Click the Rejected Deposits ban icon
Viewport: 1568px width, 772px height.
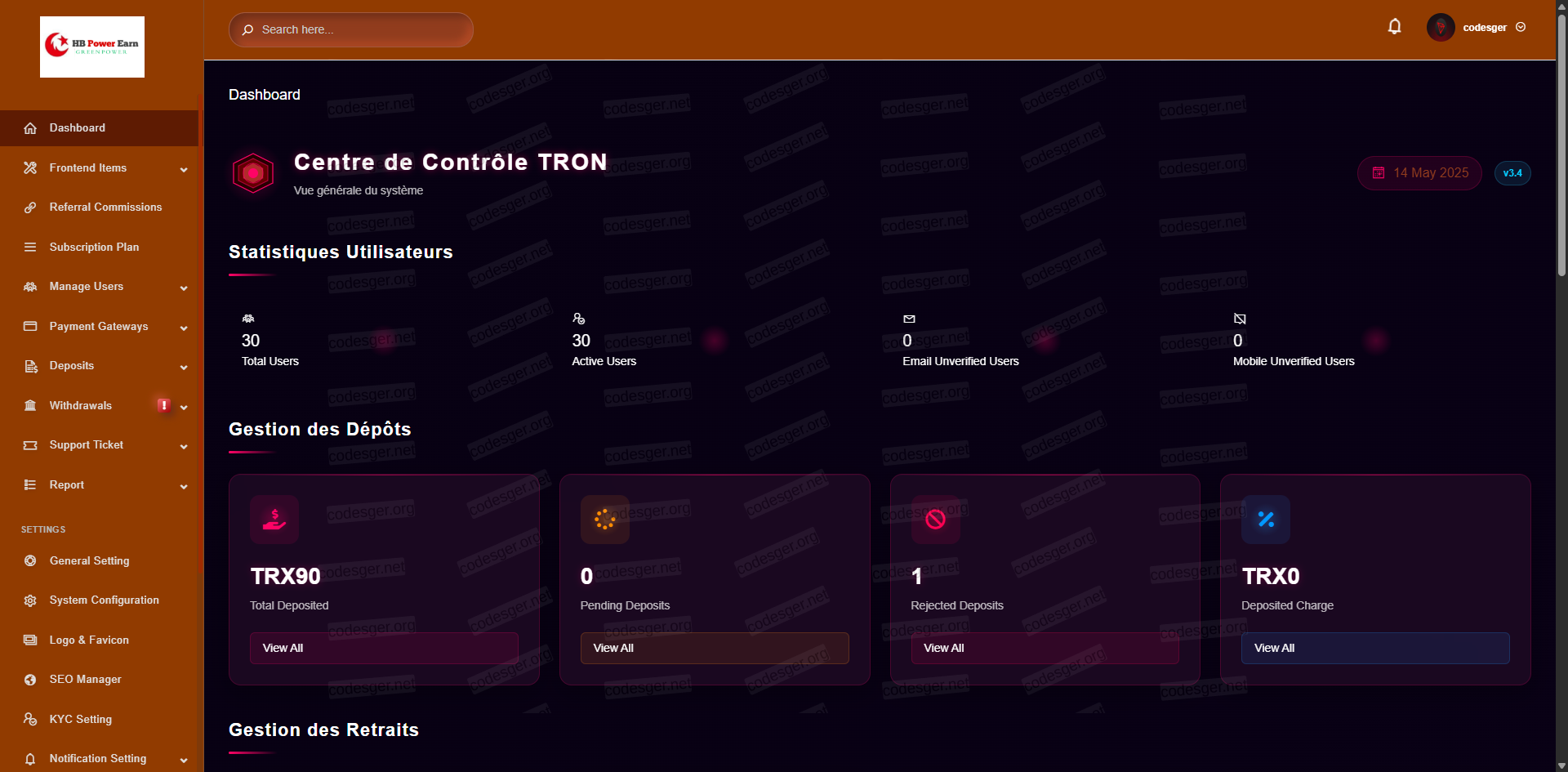pyautogui.click(x=935, y=520)
